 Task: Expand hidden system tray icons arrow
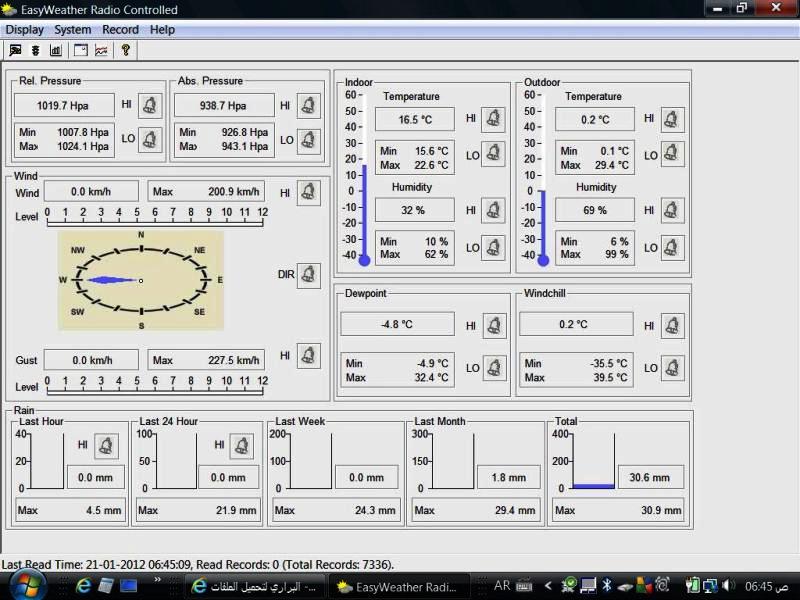point(548,586)
